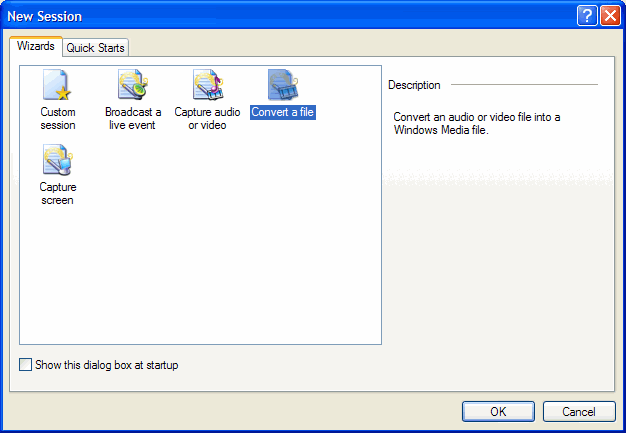Screen dimensions: 626x433
Task: Click the 'Capture audio or video' text label
Action: (x=207, y=119)
